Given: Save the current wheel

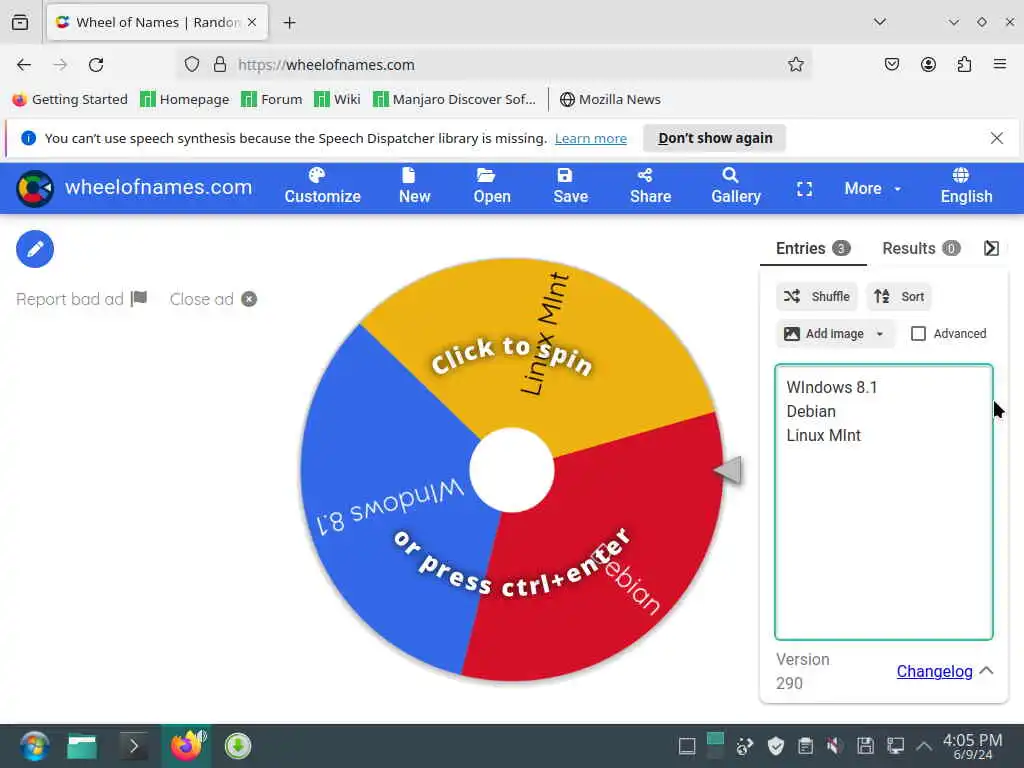Looking at the screenshot, I should coord(570,187).
